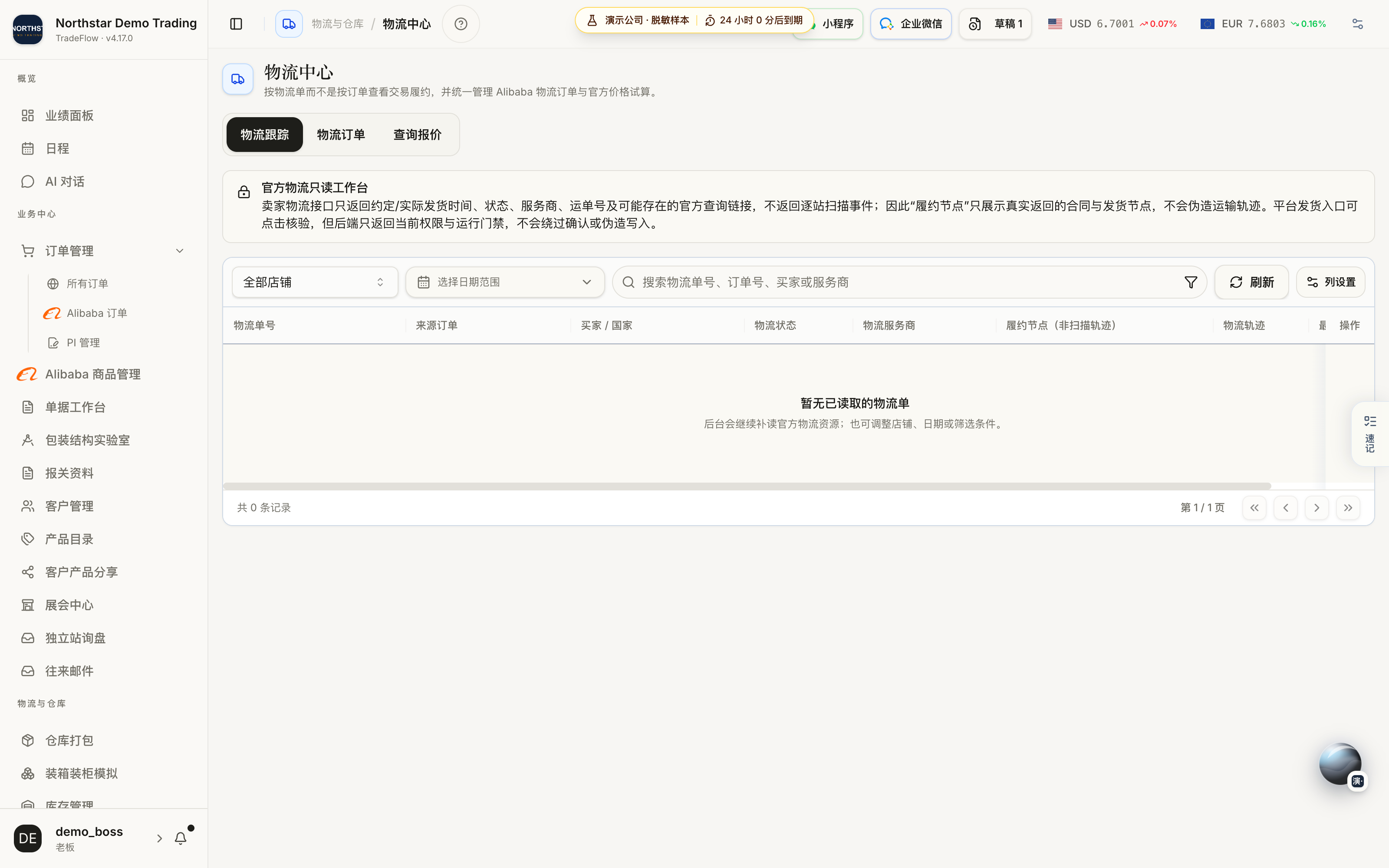Open the floating AI assistant orb
The image size is (1389, 868).
coord(1340,764)
